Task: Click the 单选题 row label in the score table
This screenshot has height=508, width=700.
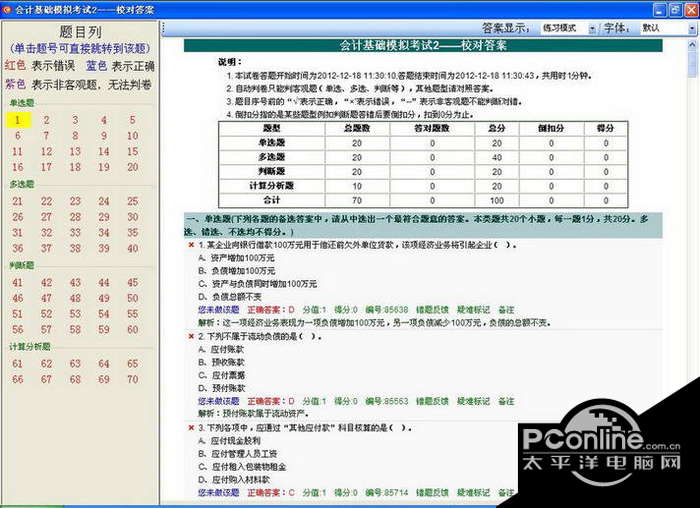Action: [271, 143]
